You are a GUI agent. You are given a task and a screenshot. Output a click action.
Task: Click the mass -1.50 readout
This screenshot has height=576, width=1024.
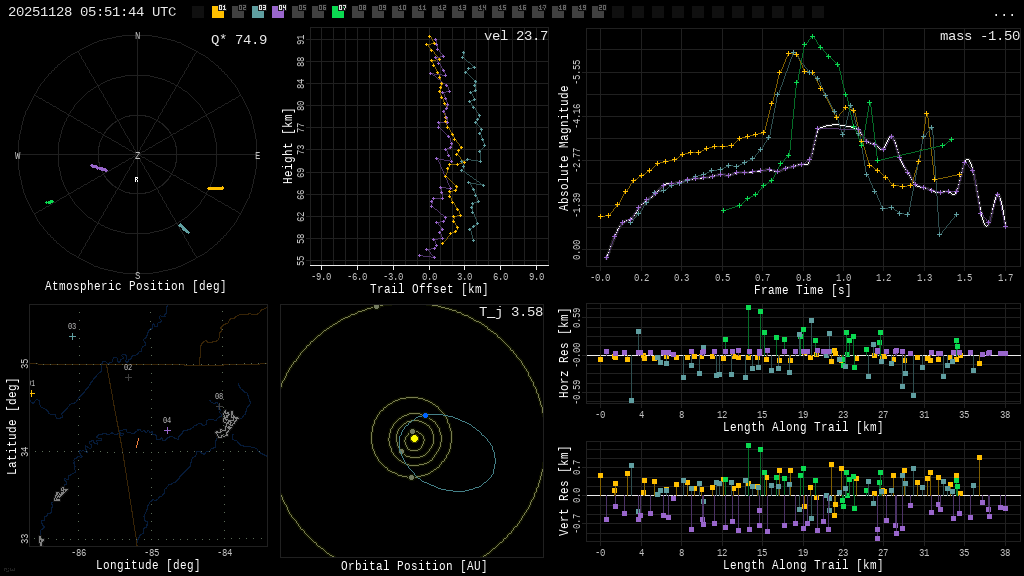[x=979, y=36]
